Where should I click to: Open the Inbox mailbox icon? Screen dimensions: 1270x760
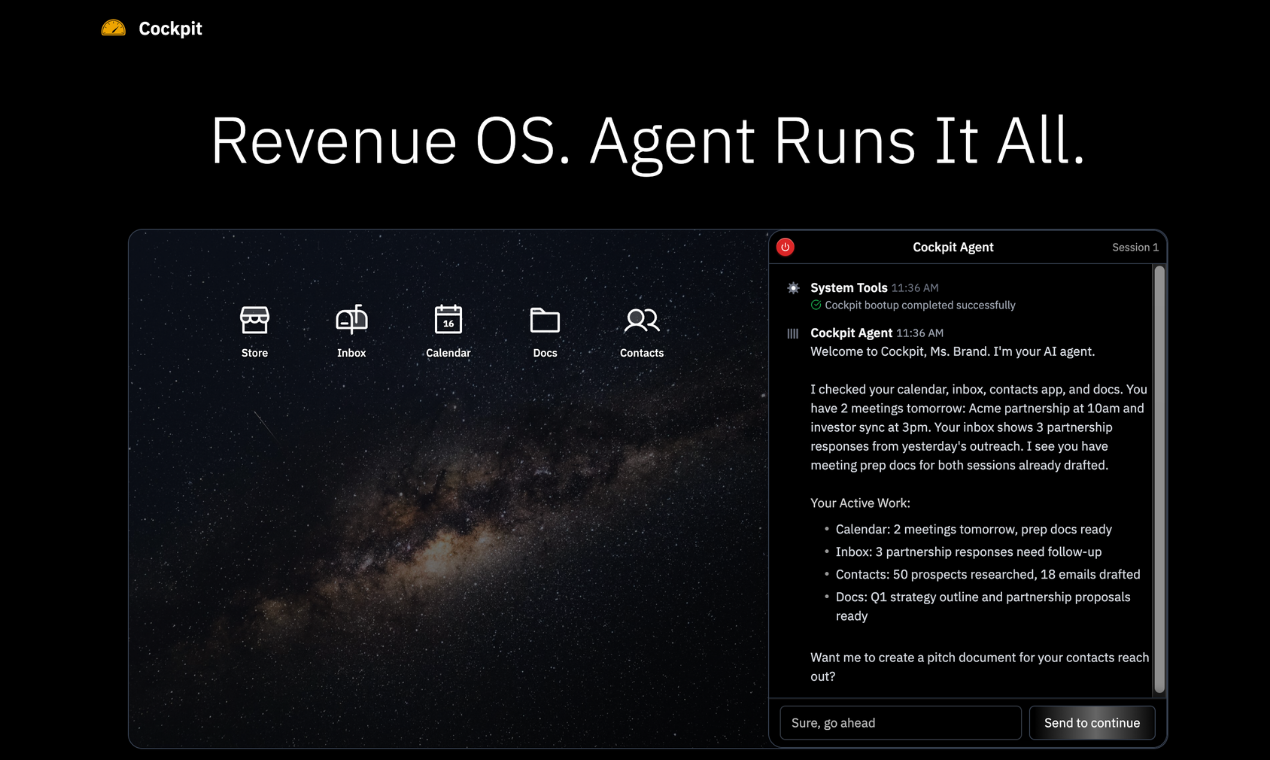coord(351,321)
